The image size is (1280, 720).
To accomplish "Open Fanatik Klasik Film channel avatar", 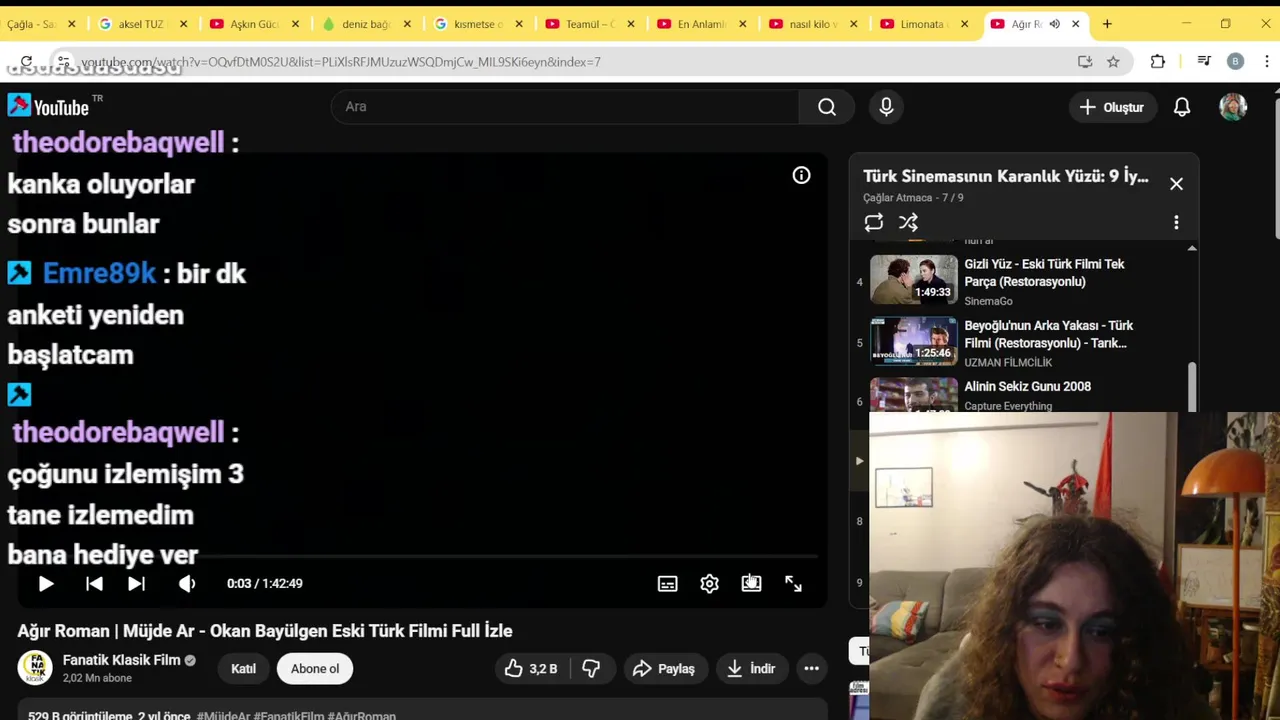I will click(x=36, y=668).
